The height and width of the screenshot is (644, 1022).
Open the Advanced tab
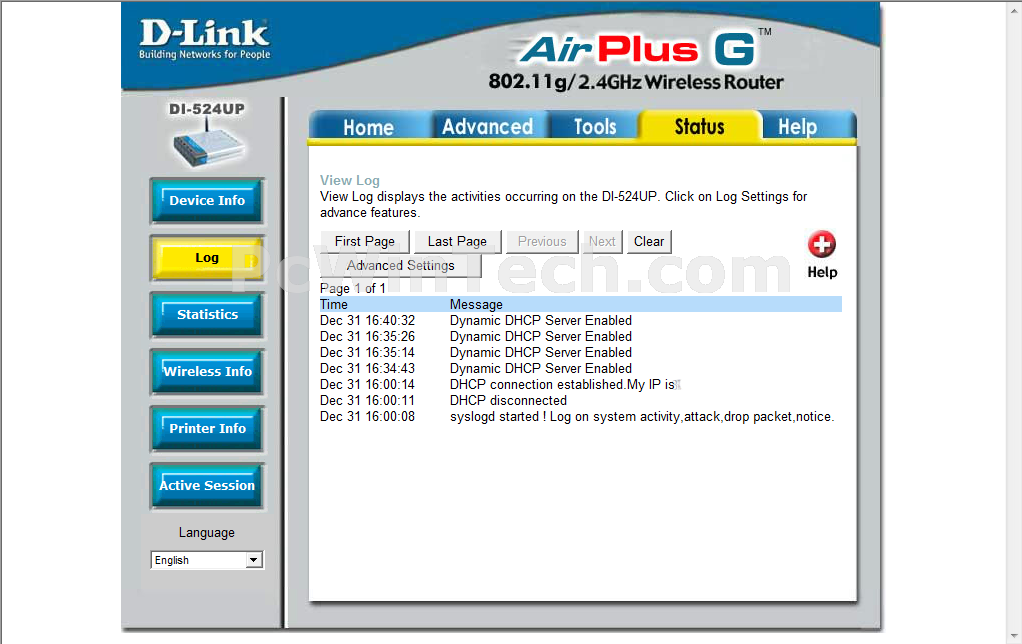point(488,126)
